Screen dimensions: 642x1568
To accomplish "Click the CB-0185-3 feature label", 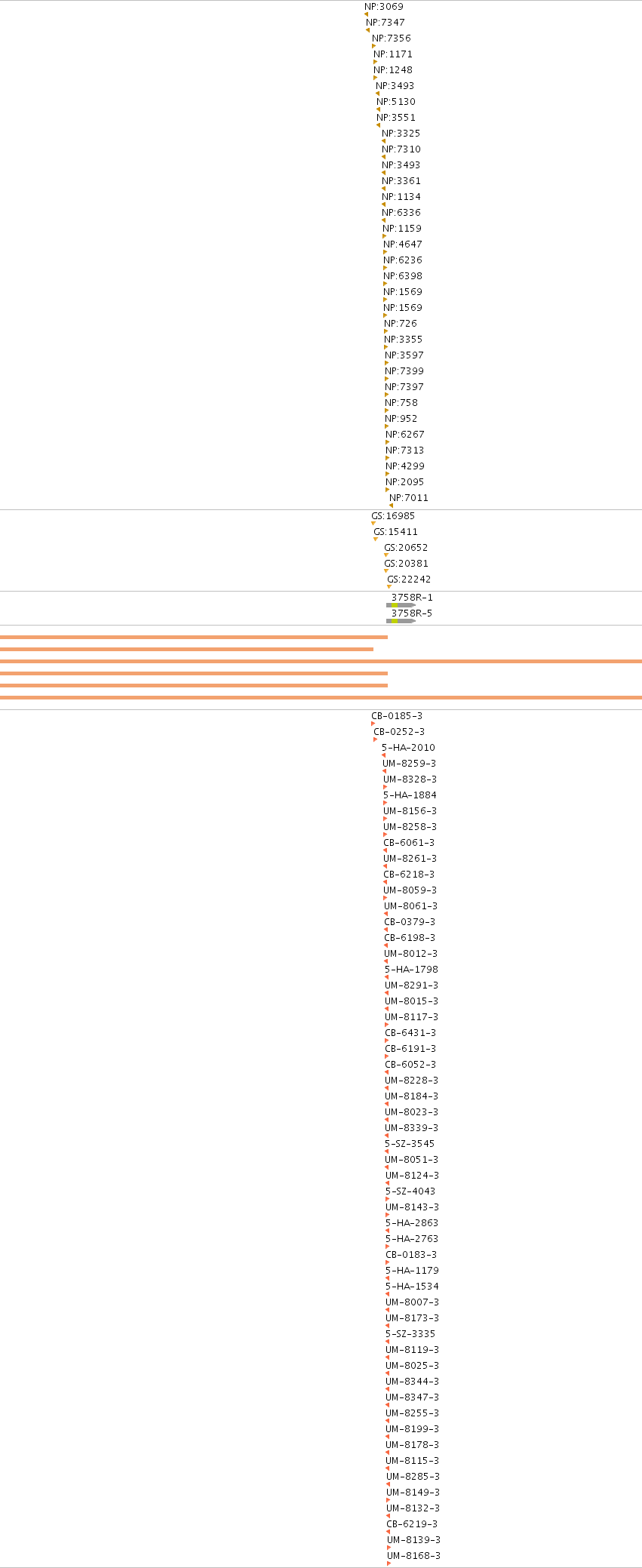I will coord(397,716).
